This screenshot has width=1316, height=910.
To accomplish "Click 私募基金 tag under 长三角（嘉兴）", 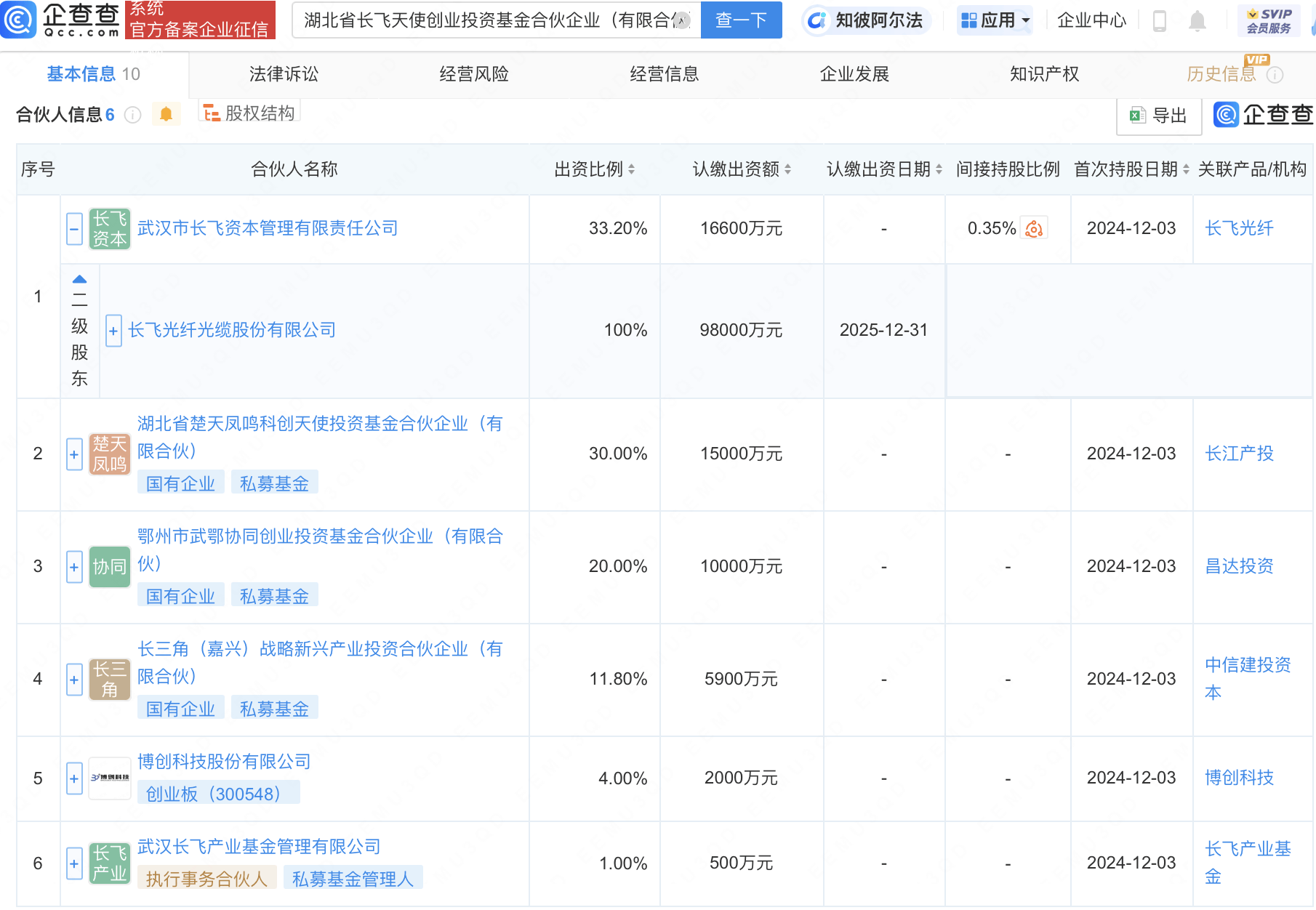I will pos(274,709).
